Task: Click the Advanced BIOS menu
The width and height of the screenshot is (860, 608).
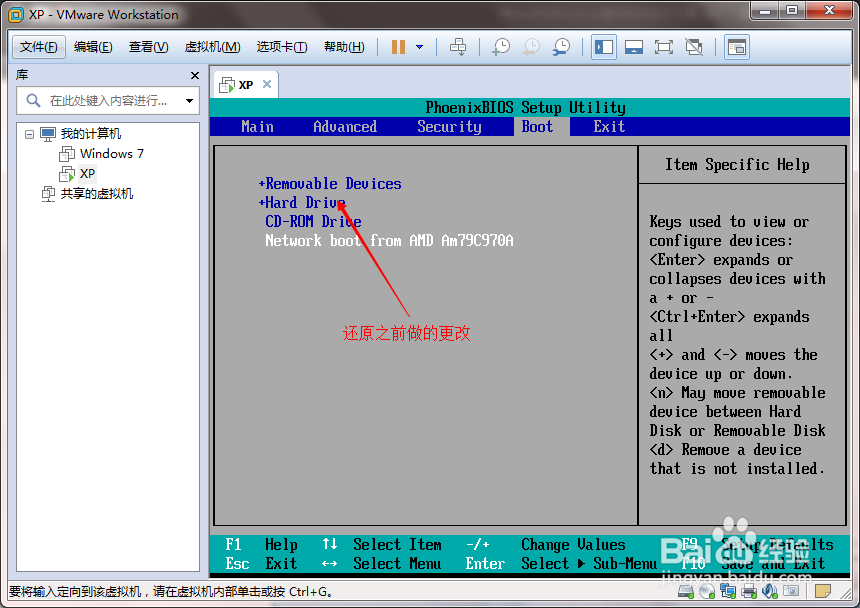Action: point(345,127)
